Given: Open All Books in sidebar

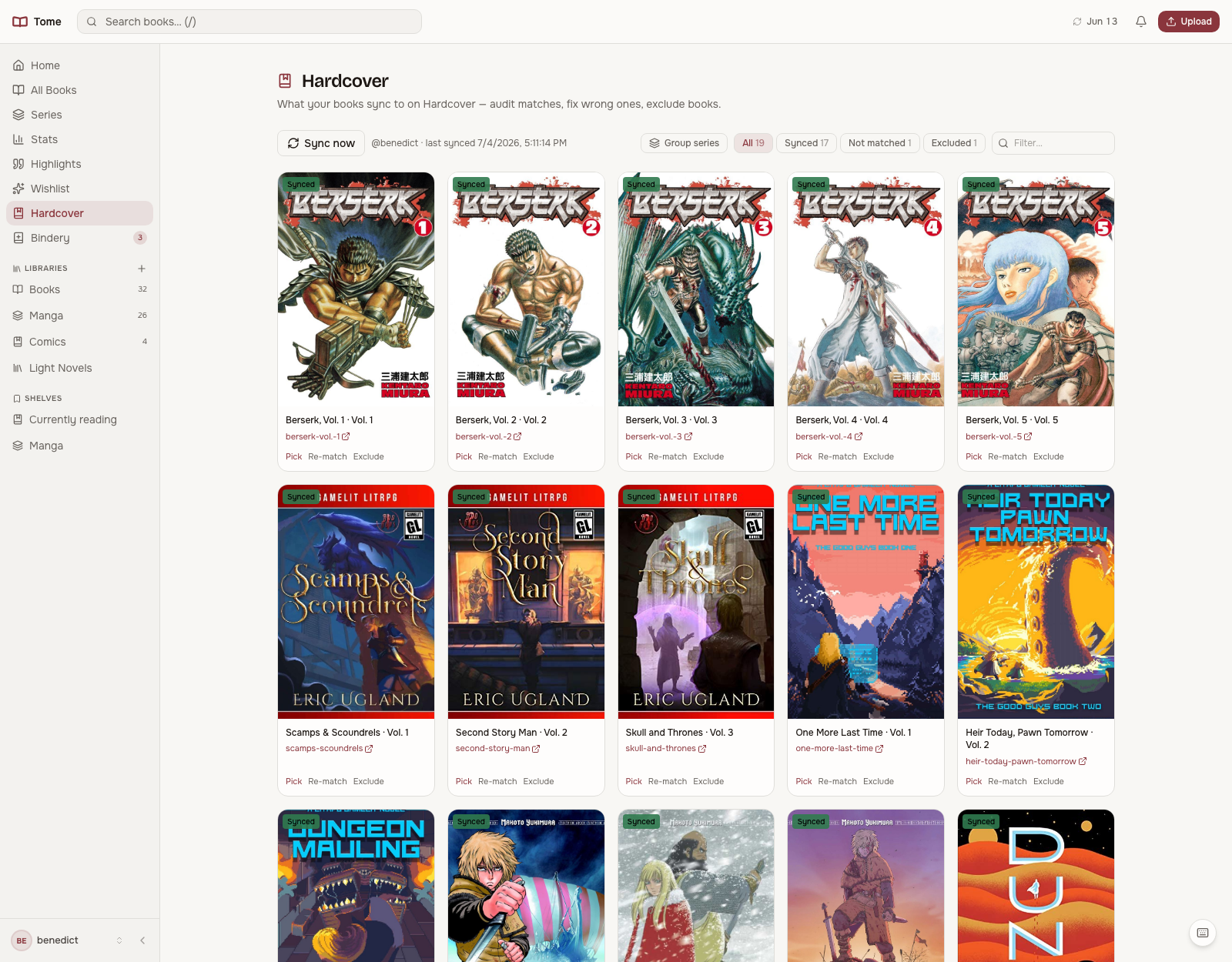Looking at the screenshot, I should [80, 90].
